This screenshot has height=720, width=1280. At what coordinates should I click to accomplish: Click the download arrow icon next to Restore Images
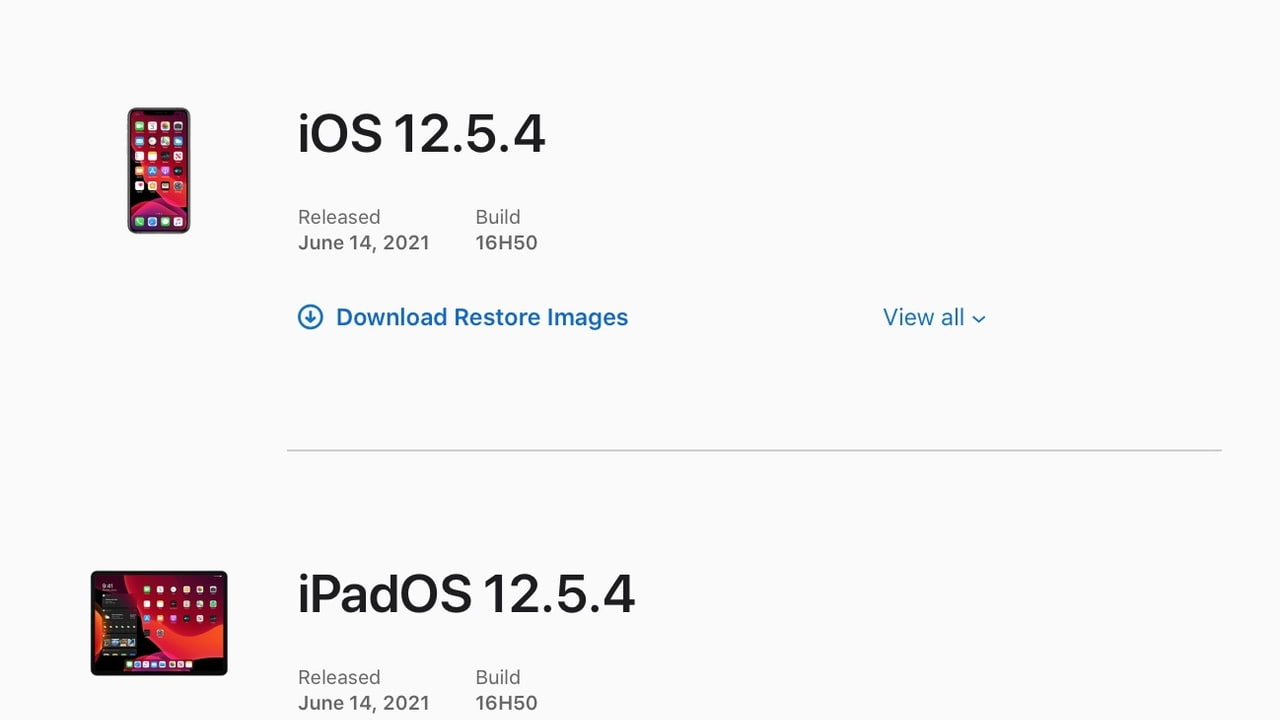tap(311, 316)
